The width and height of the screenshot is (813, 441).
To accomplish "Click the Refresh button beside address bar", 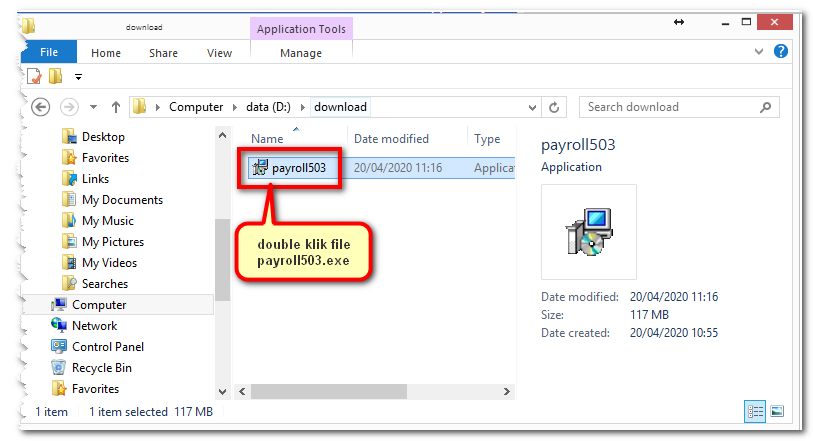I will [556, 107].
